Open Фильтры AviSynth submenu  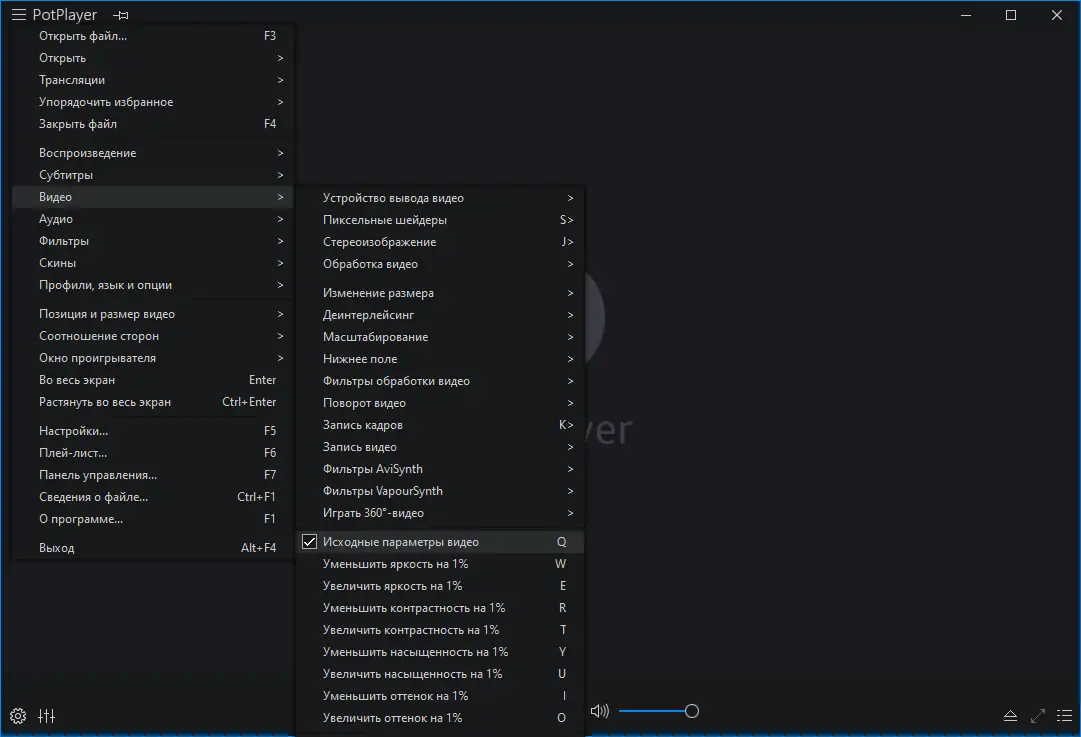point(440,470)
